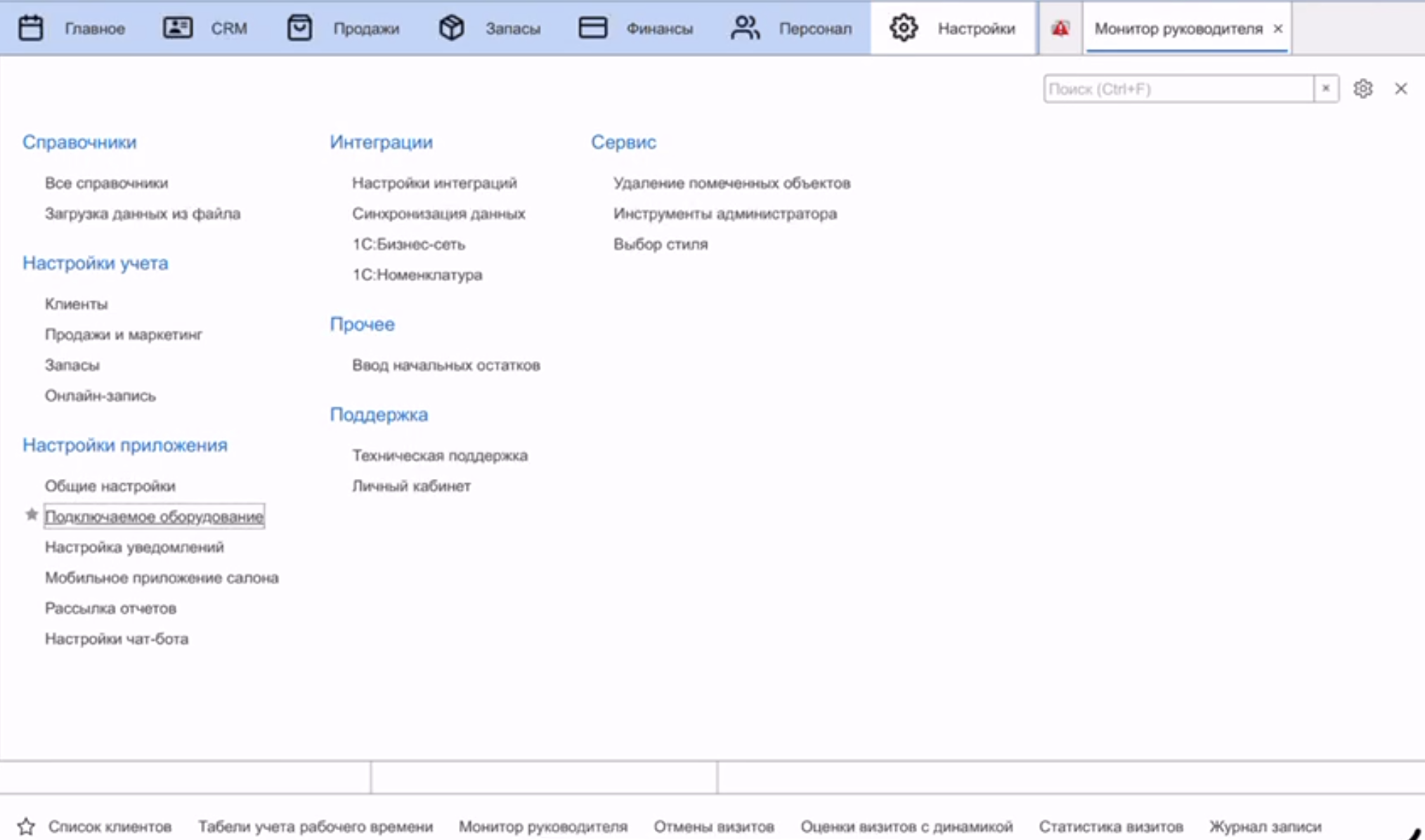Screen dimensions: 1425x840
Task: Open menu settings gear near search field
Action: [x=1363, y=88]
